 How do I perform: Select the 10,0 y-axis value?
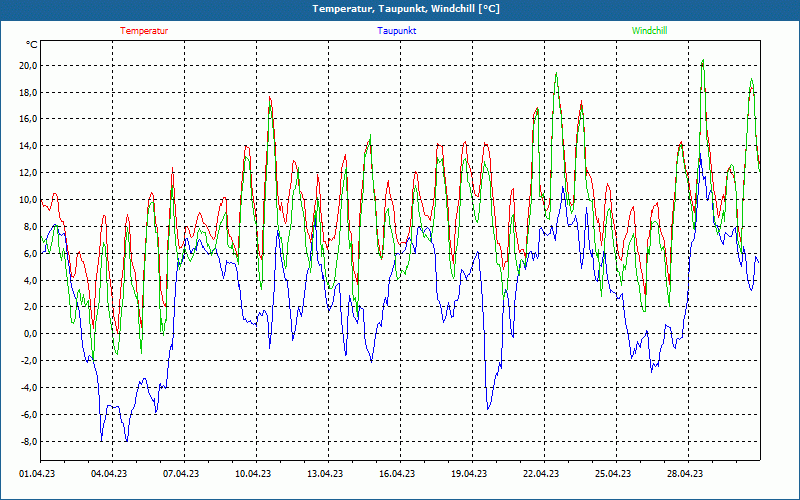(x=28, y=199)
